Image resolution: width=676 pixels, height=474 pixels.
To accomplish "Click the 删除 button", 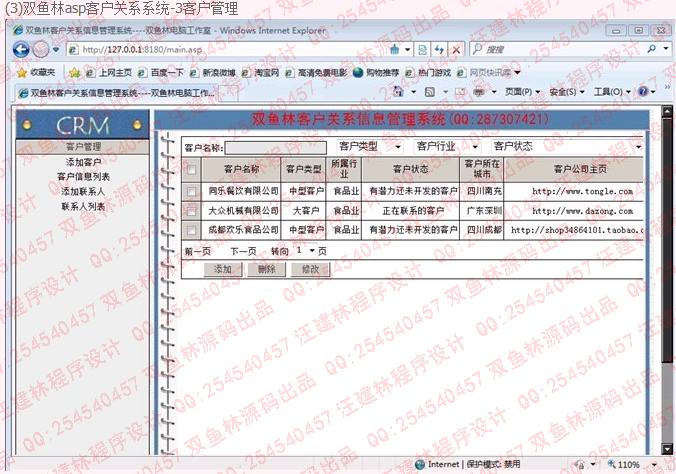I will [266, 270].
